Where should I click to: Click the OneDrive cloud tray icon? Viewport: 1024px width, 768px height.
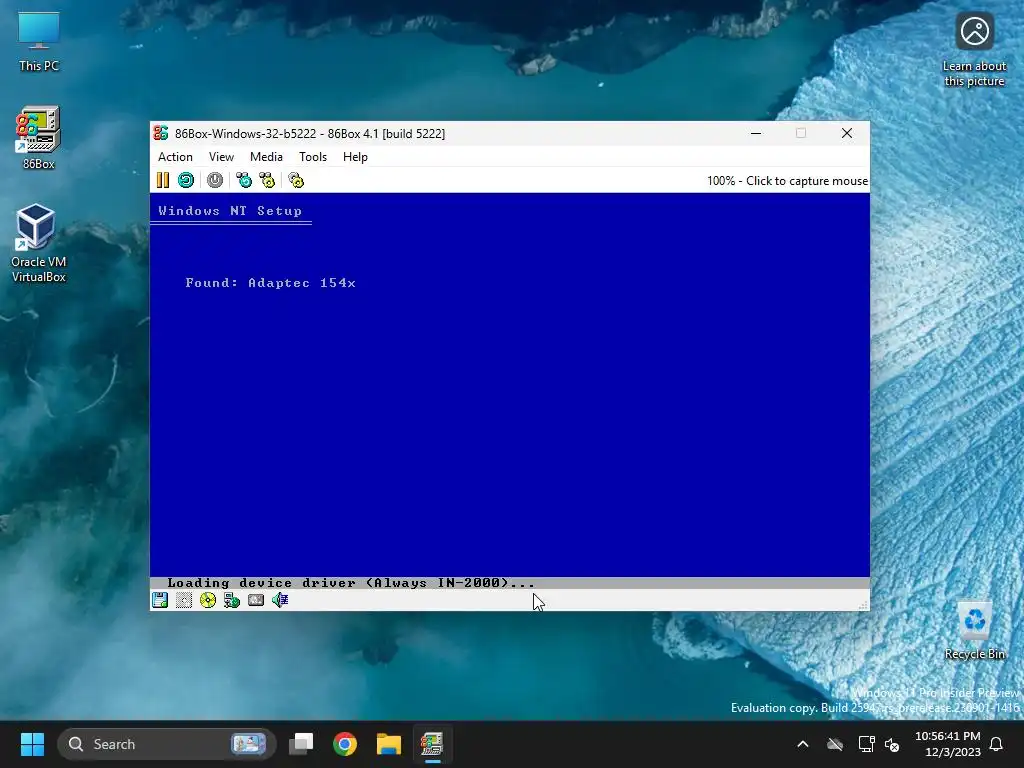point(835,744)
